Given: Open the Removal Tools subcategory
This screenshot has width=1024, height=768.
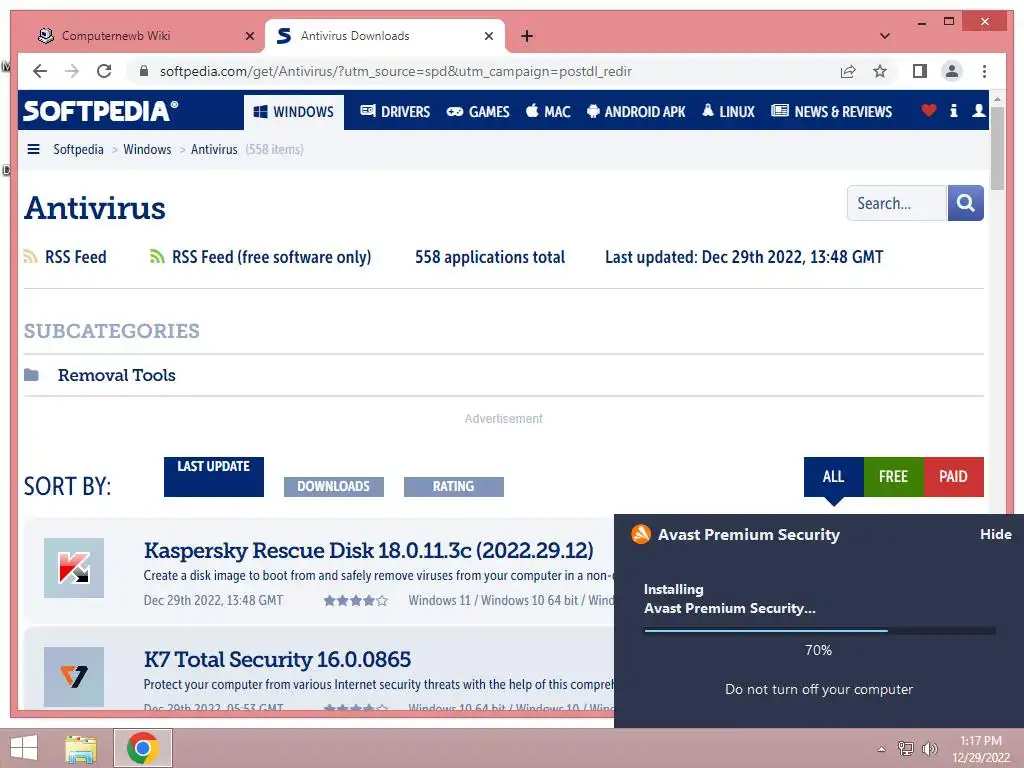Looking at the screenshot, I should [x=117, y=375].
